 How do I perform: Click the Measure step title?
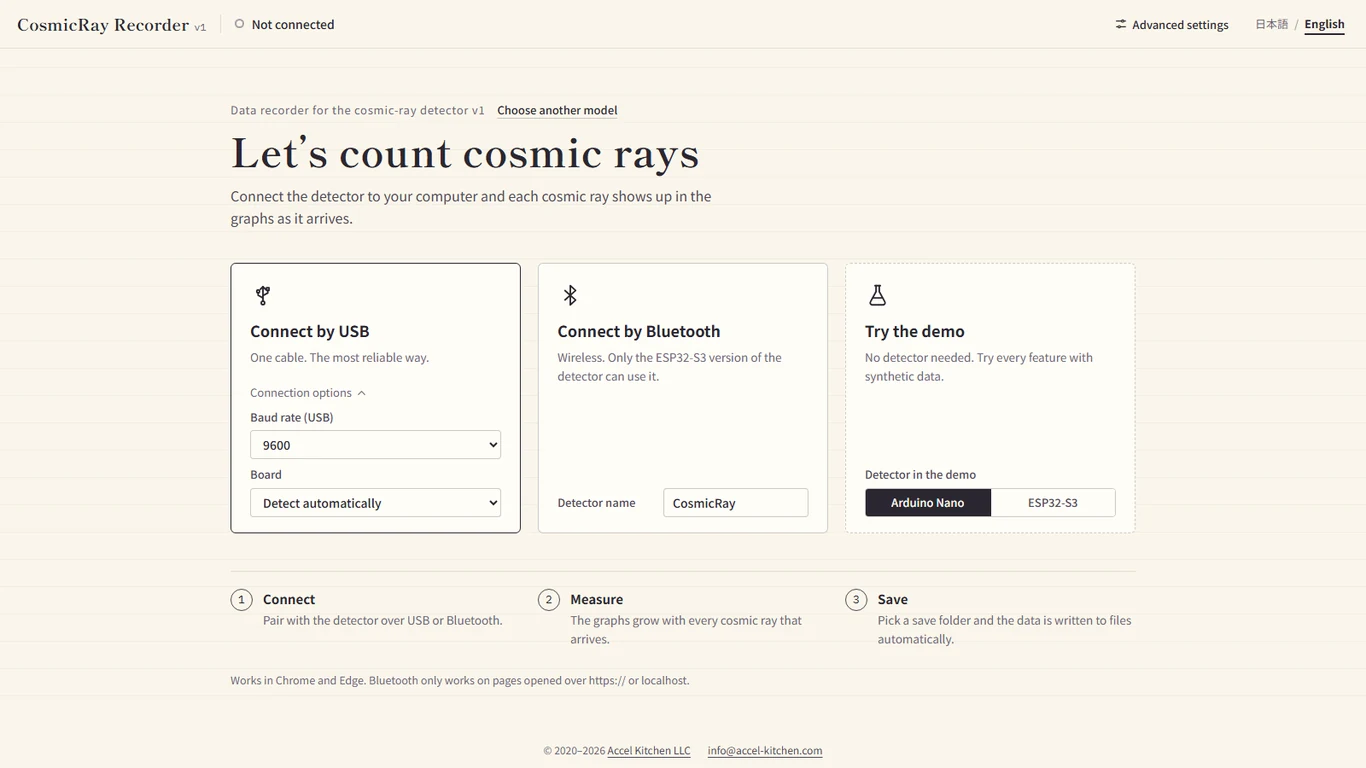click(x=597, y=599)
